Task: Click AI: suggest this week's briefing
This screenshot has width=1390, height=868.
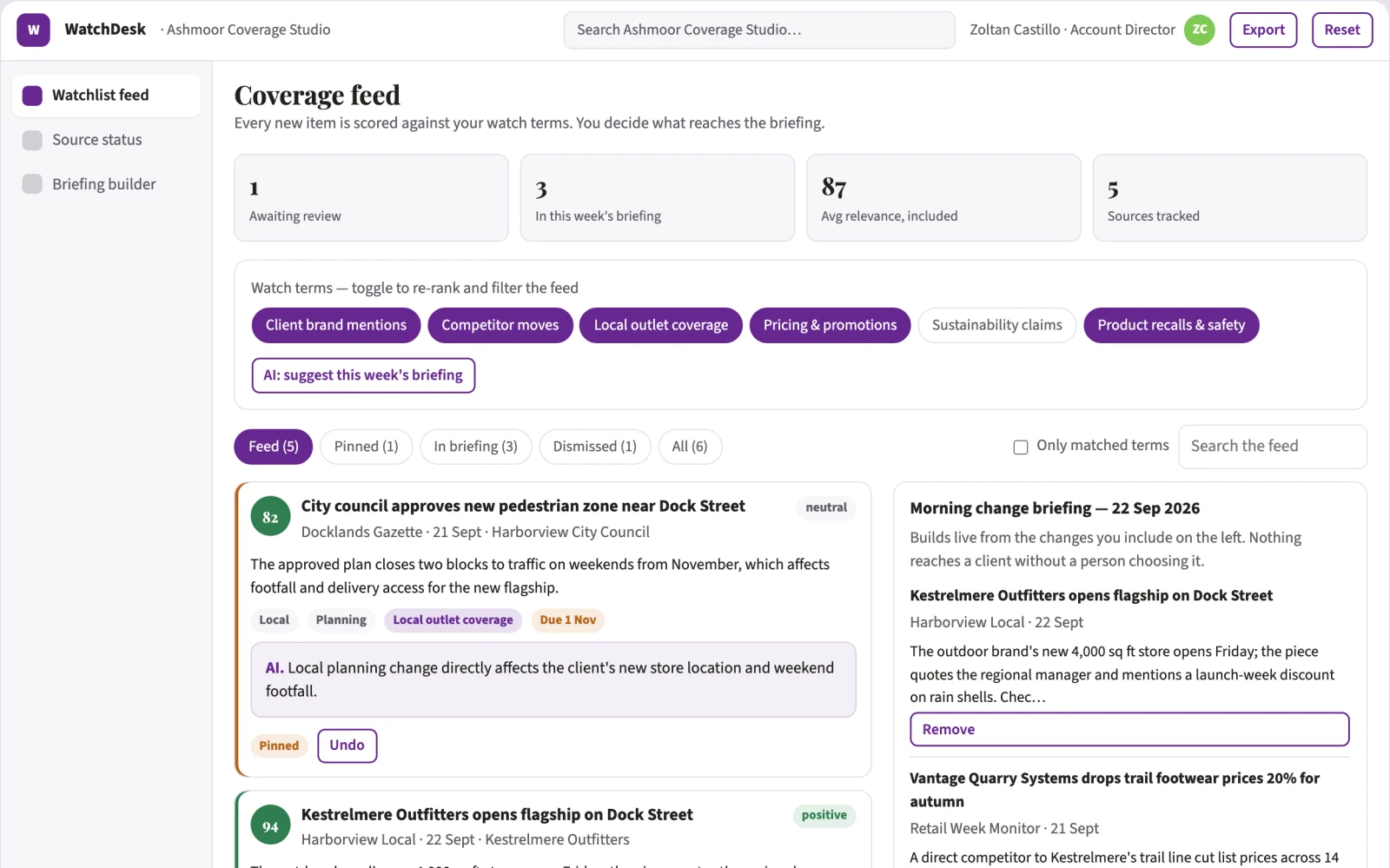Action: point(363,375)
